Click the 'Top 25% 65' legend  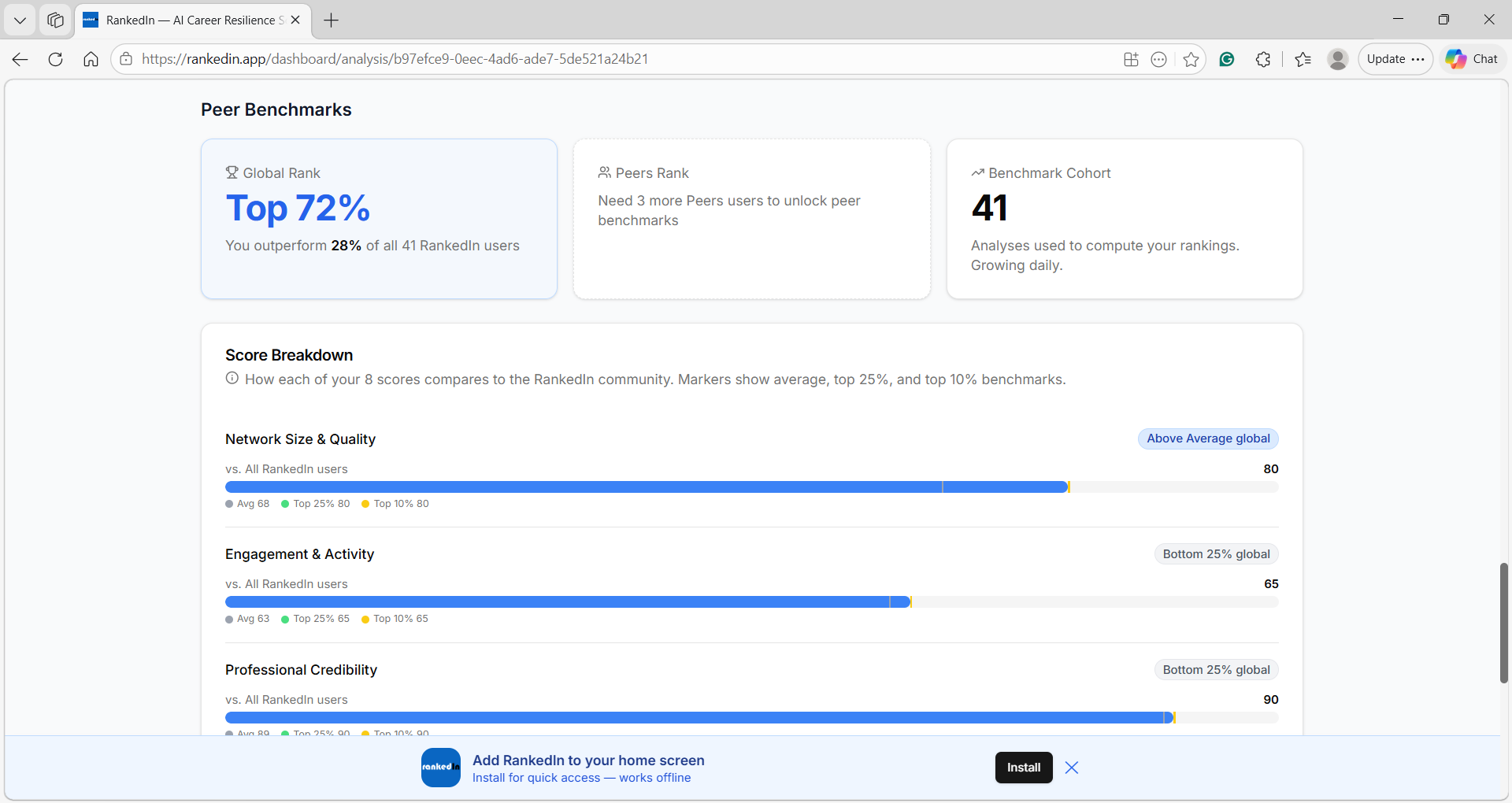pyautogui.click(x=316, y=619)
